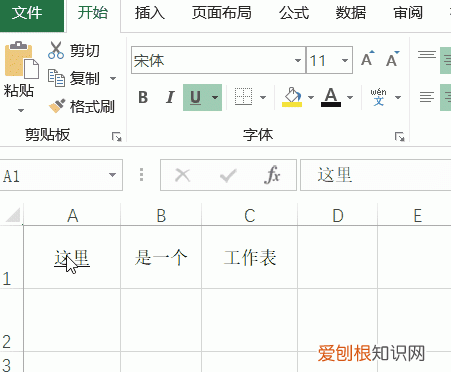Screen dimensions: 451x372
Task: Open Insert Function fx dialog
Action: pyautogui.click(x=272, y=175)
